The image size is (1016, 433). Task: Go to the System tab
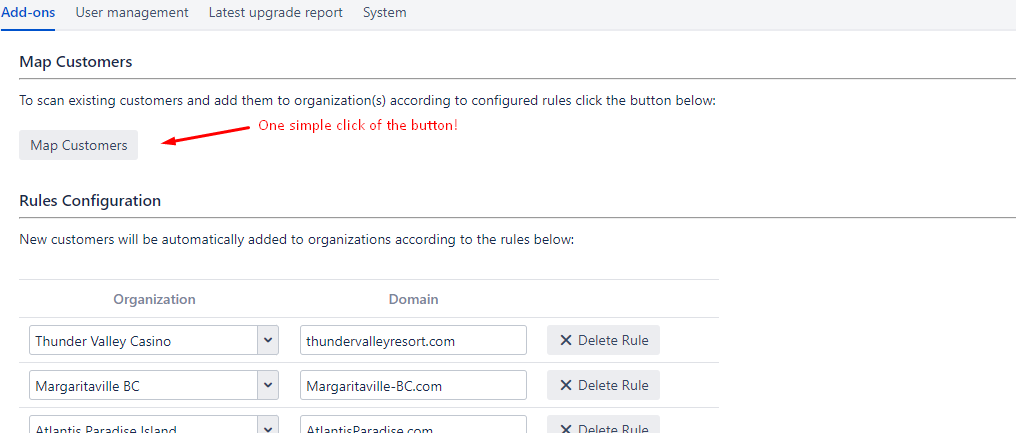point(384,13)
